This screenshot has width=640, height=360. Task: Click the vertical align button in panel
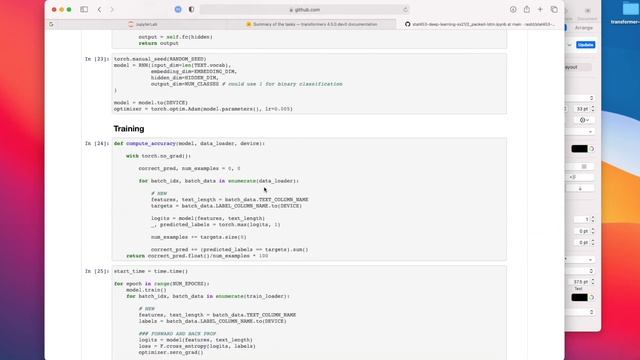[580, 189]
